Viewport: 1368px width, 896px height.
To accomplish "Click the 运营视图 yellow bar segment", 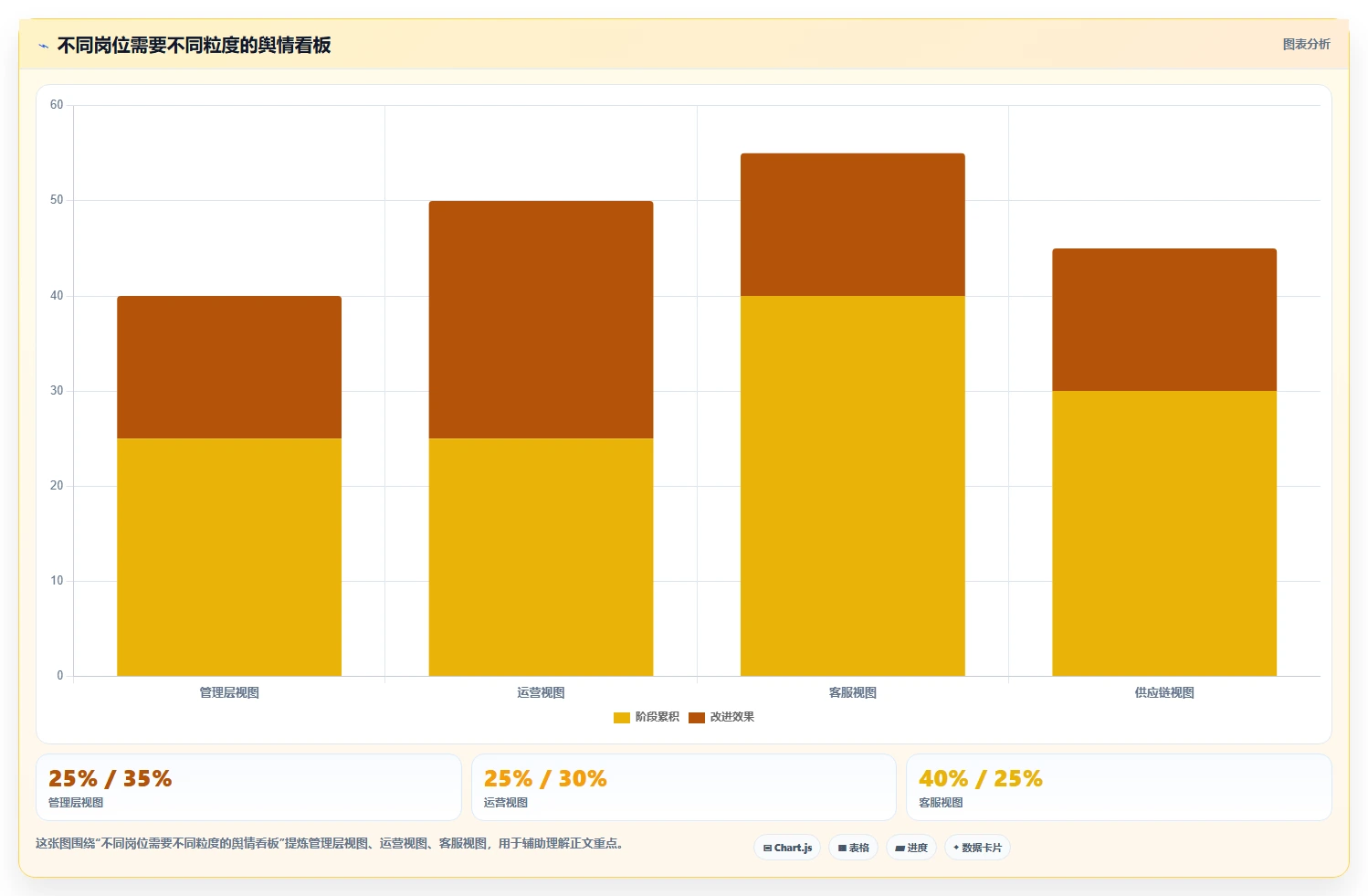I will click(541, 557).
